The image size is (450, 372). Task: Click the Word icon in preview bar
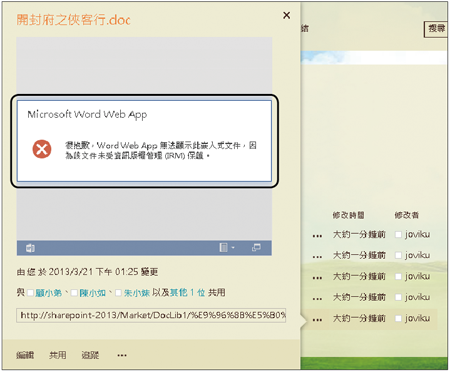click(x=30, y=248)
